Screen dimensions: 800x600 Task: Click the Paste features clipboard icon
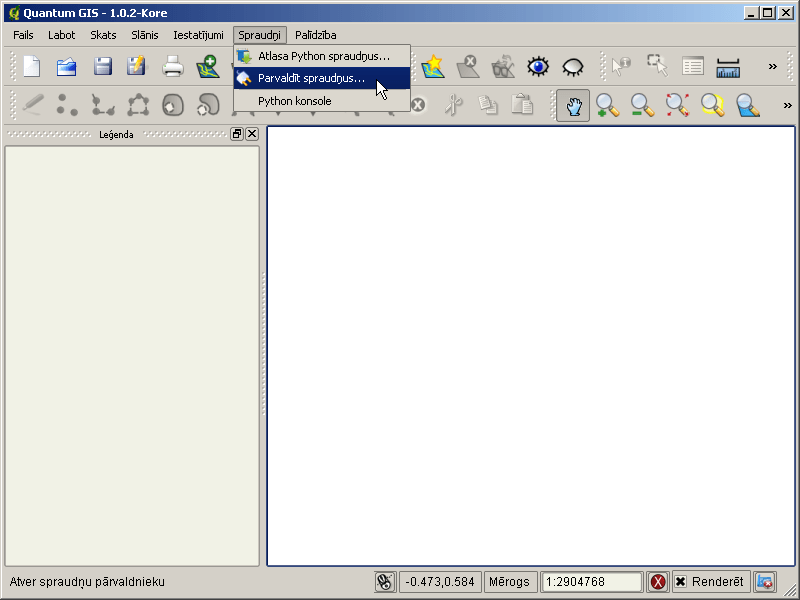pyautogui.click(x=522, y=104)
